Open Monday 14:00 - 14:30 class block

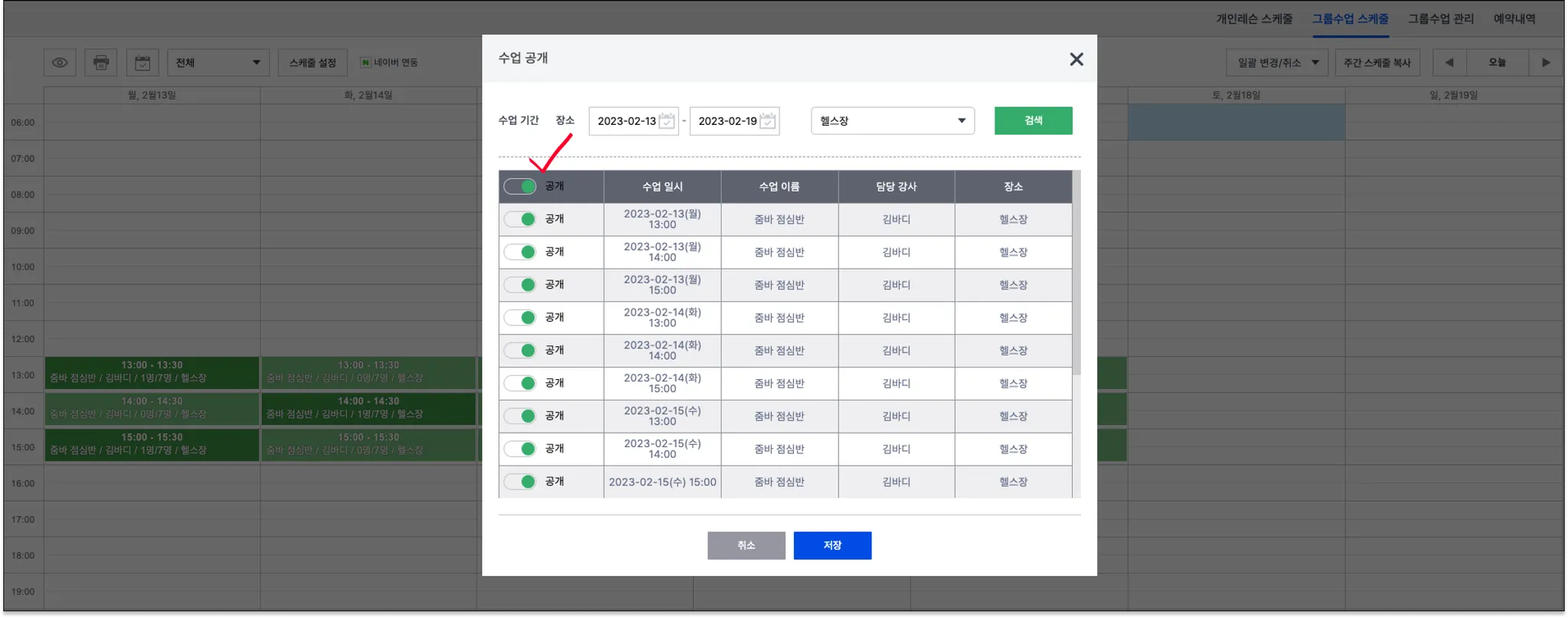click(x=152, y=408)
